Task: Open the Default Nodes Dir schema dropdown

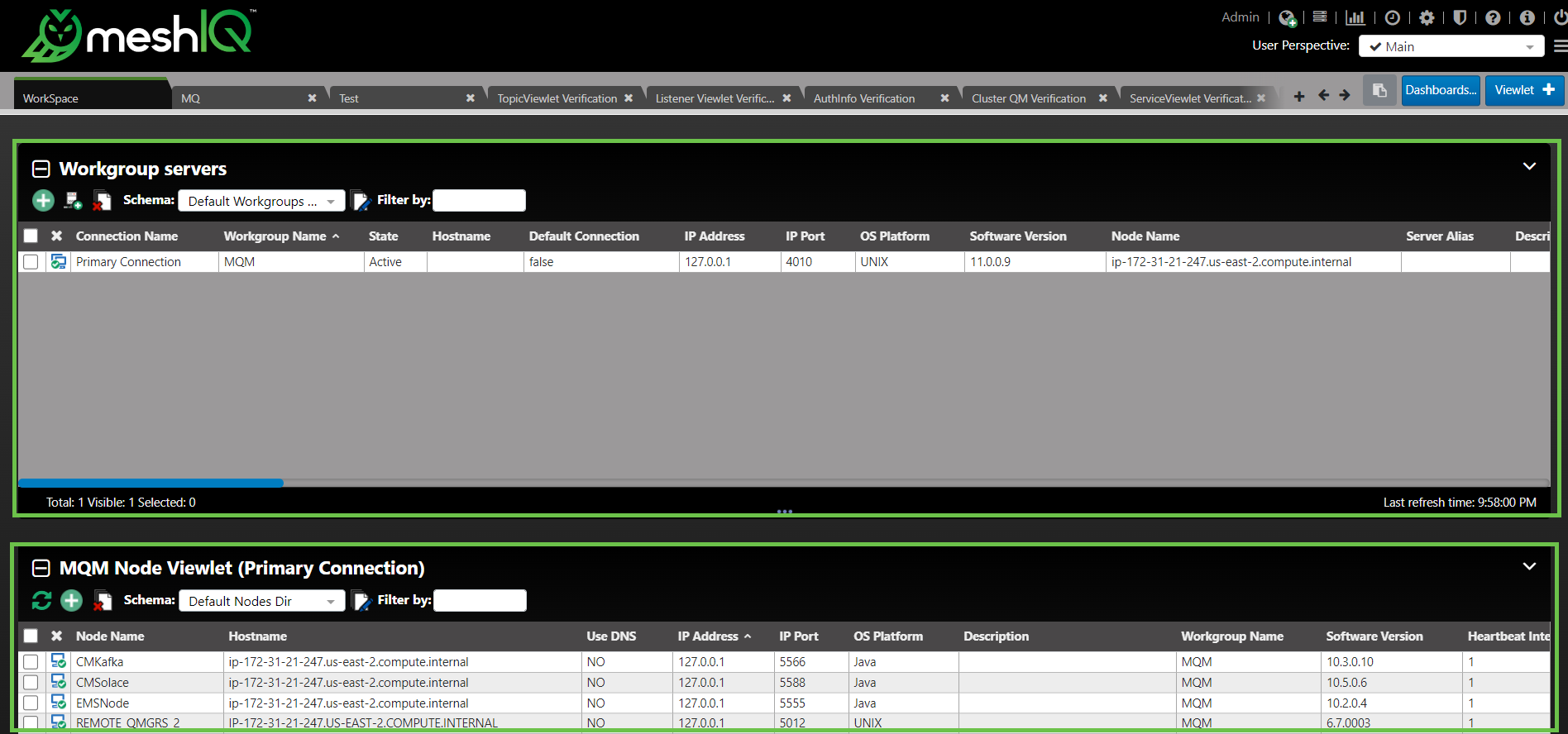Action: click(262, 601)
